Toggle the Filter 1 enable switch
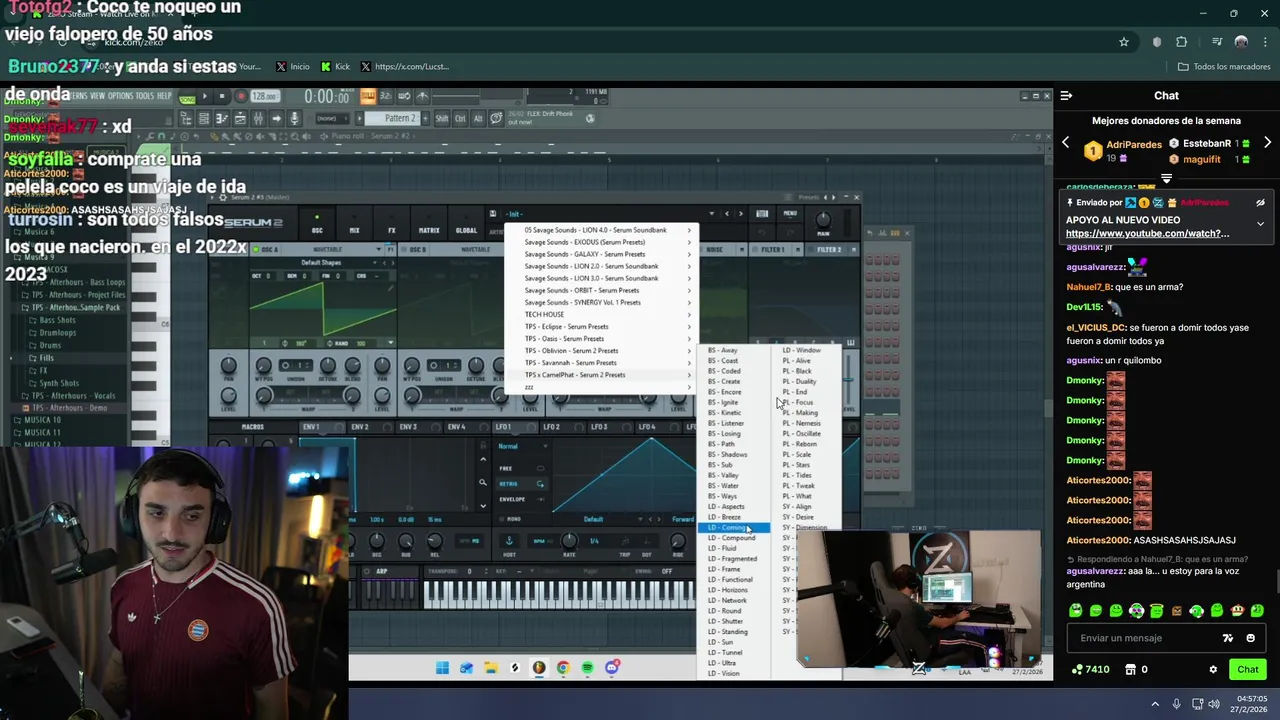 [756, 249]
